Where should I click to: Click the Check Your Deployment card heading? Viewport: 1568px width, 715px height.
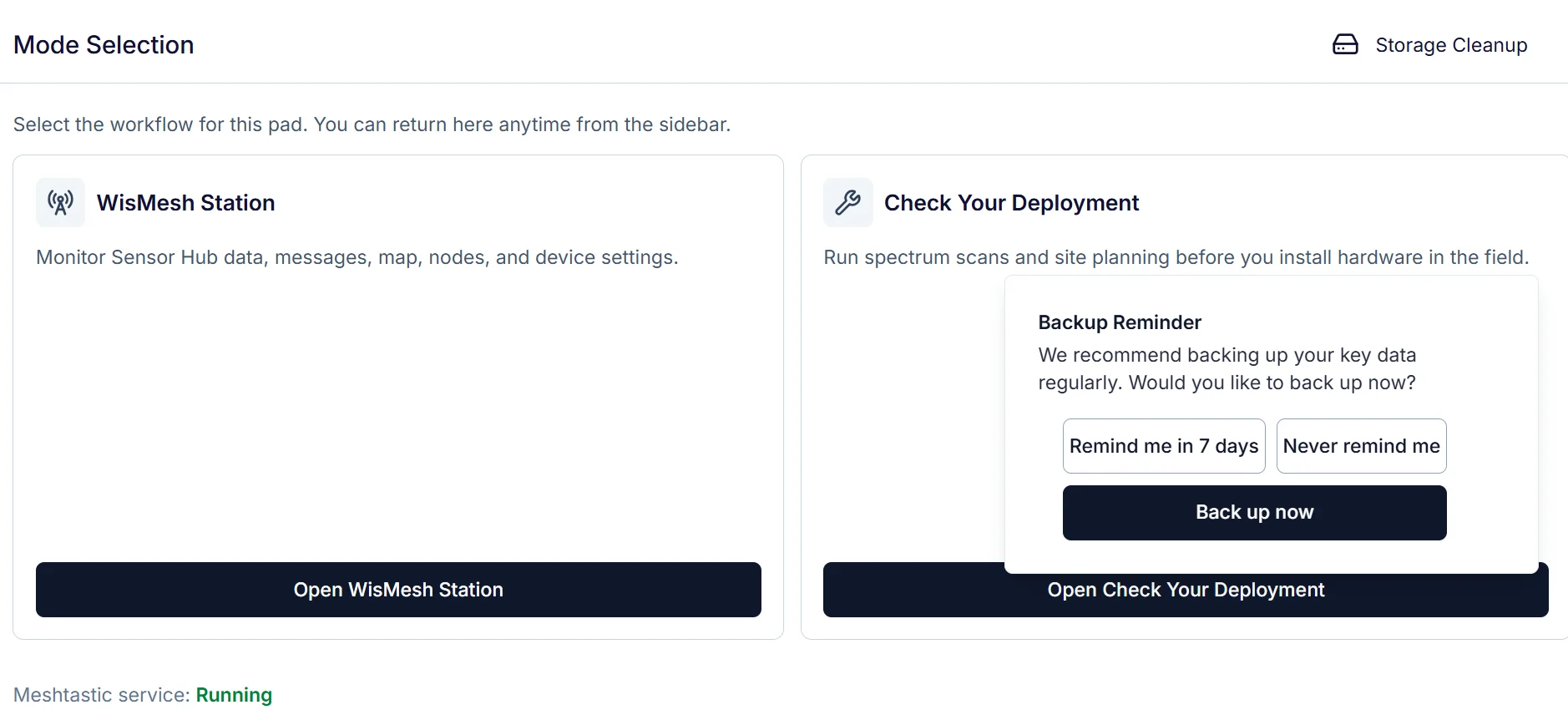[x=1011, y=203]
